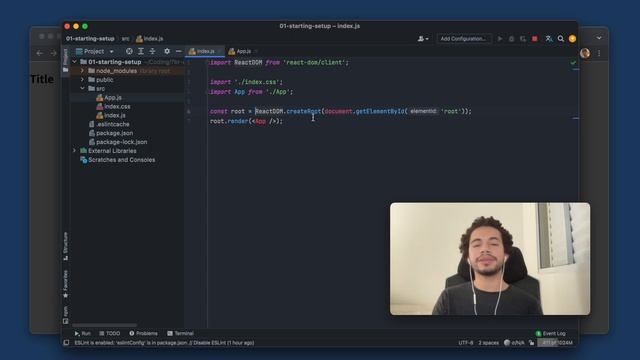Image resolution: width=640 pixels, height=360 pixels.
Task: Select package.json in the project tree
Action: coord(114,133)
